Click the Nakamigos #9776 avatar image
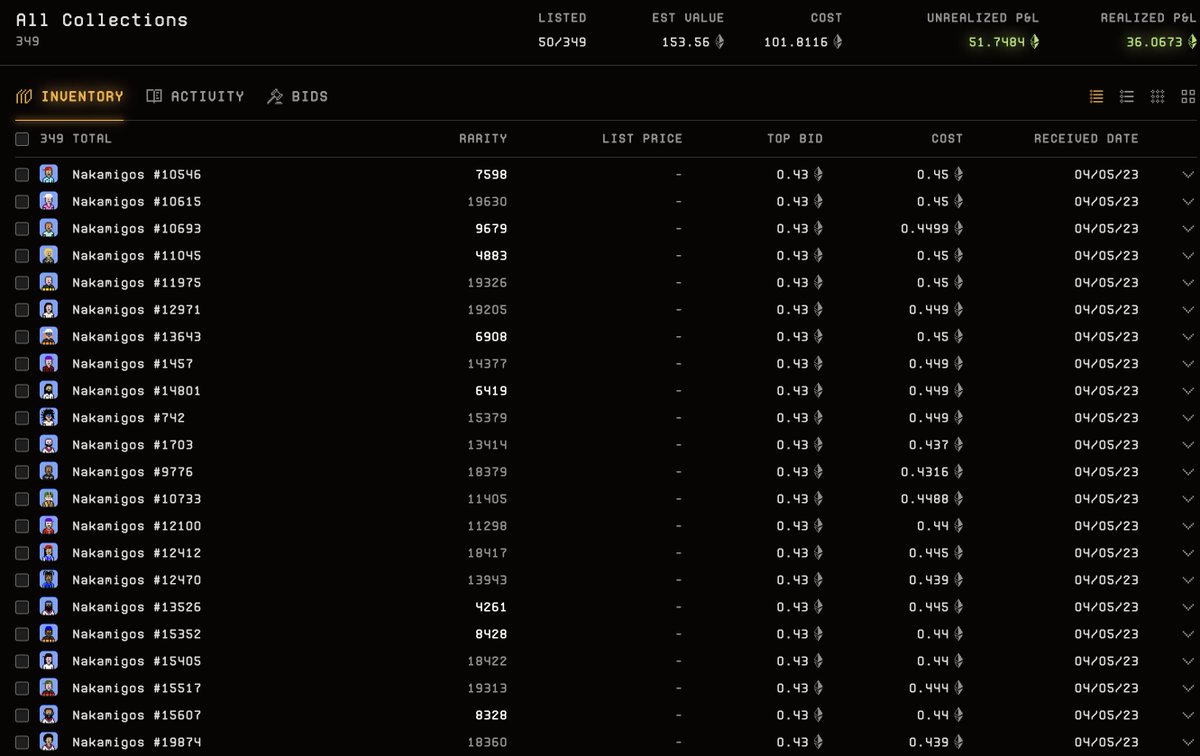The width and height of the screenshot is (1200, 756). point(48,471)
